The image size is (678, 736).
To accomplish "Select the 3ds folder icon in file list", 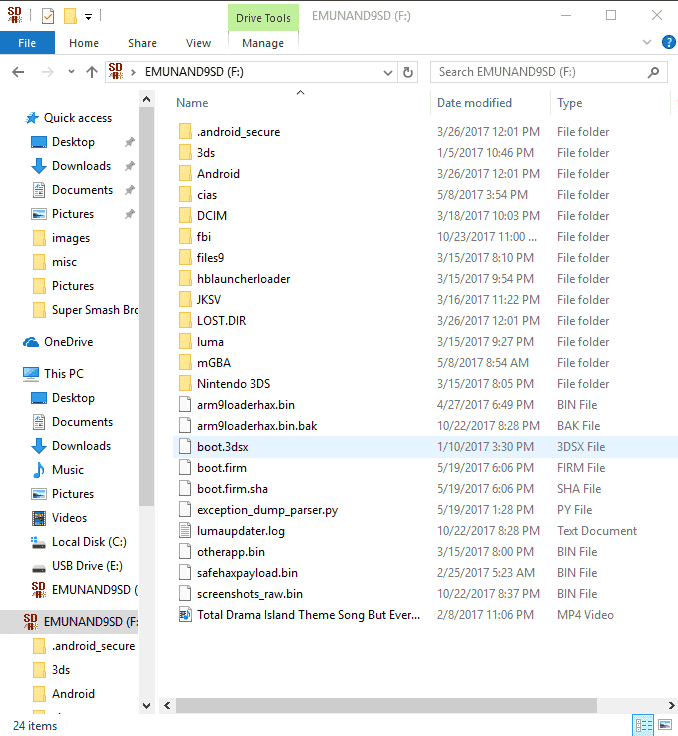I will [185, 153].
